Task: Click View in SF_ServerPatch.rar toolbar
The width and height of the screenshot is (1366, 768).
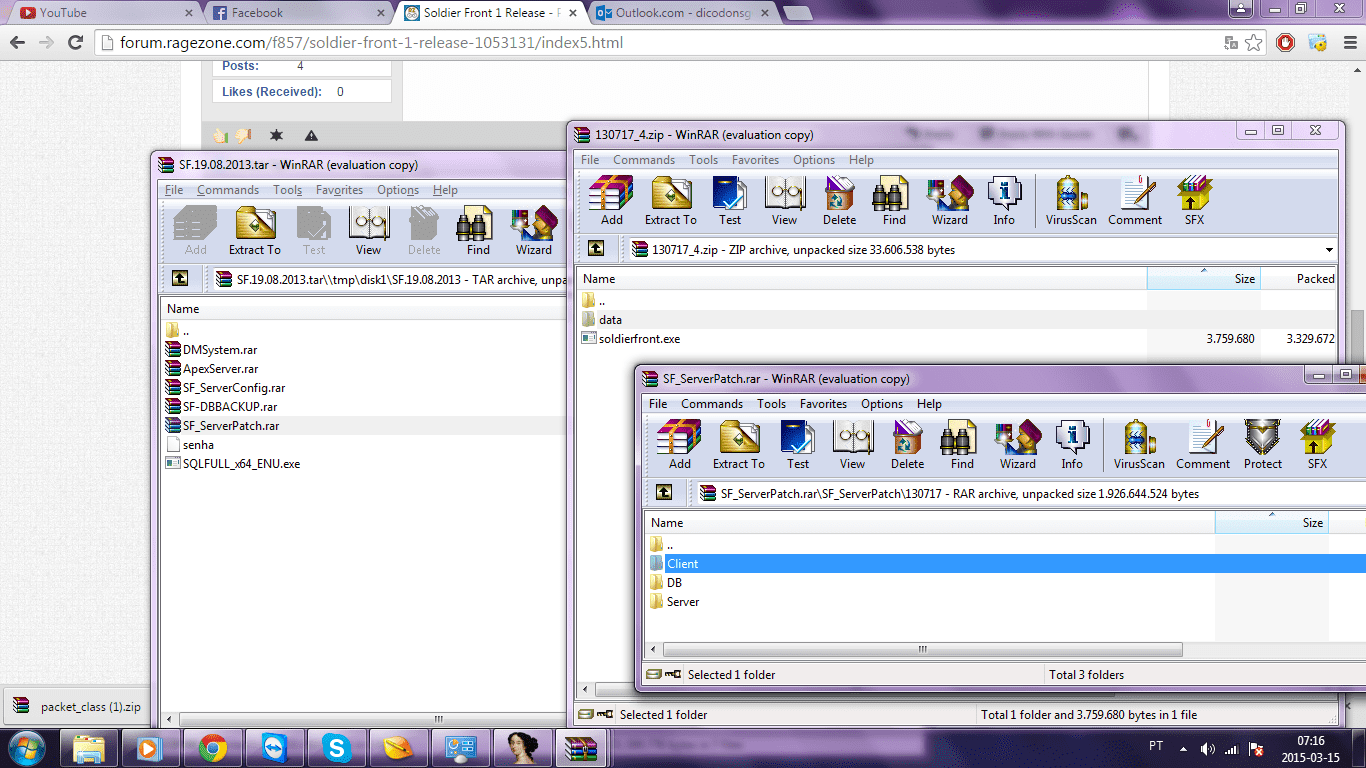Action: click(x=853, y=445)
